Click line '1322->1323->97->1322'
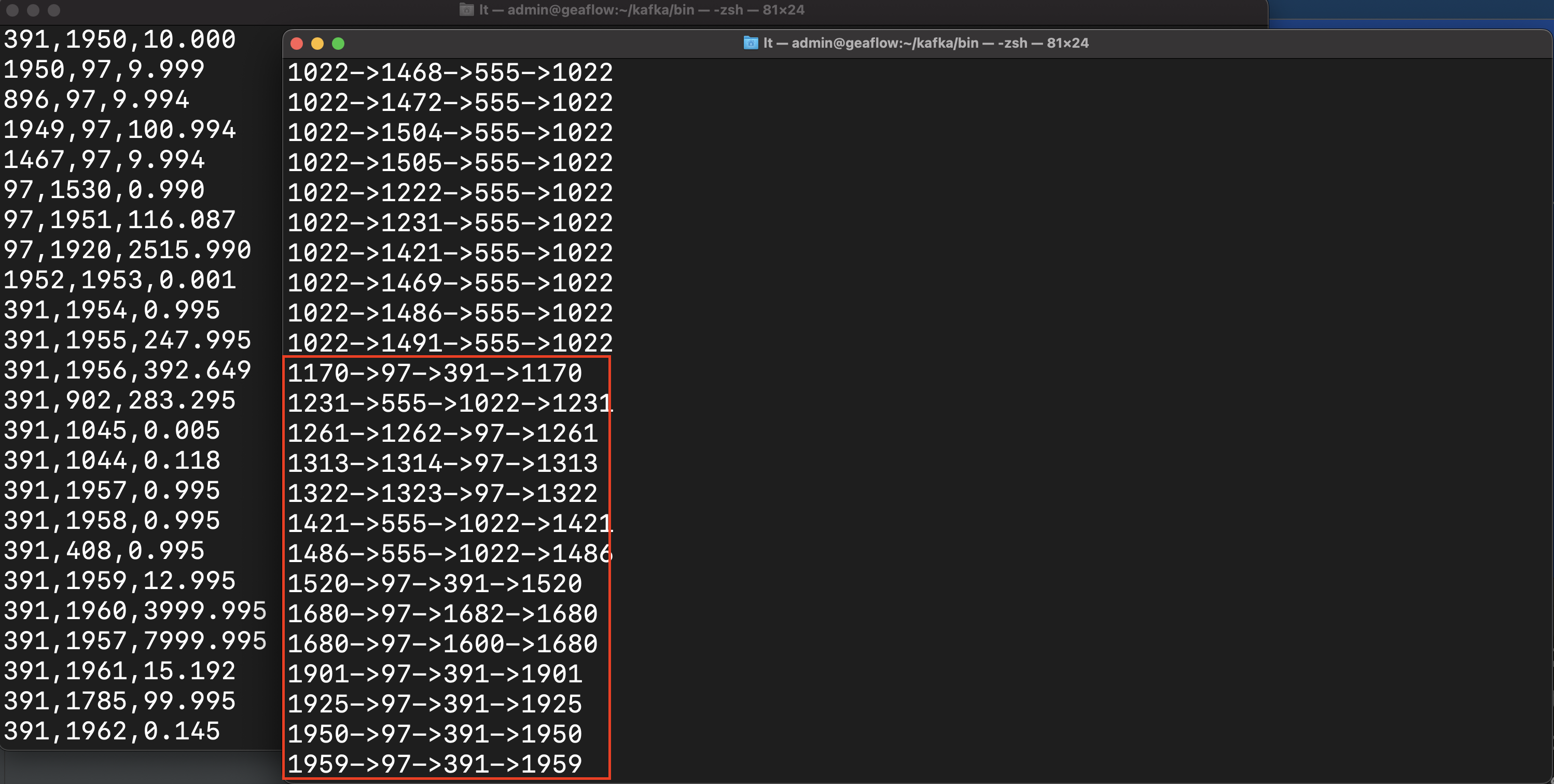Viewport: 1554px width, 784px height. tap(442, 494)
